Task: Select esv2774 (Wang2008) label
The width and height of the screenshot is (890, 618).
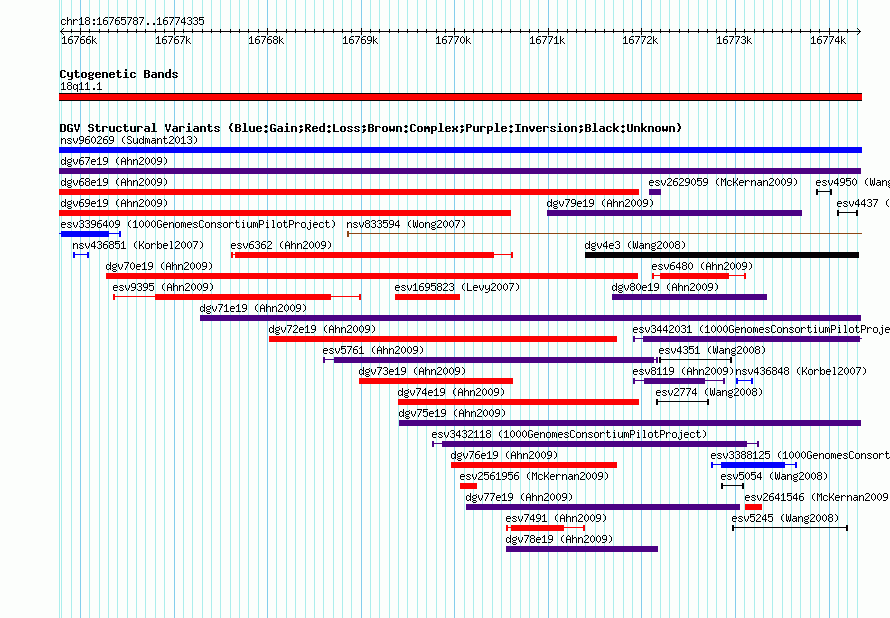Action: pos(710,392)
